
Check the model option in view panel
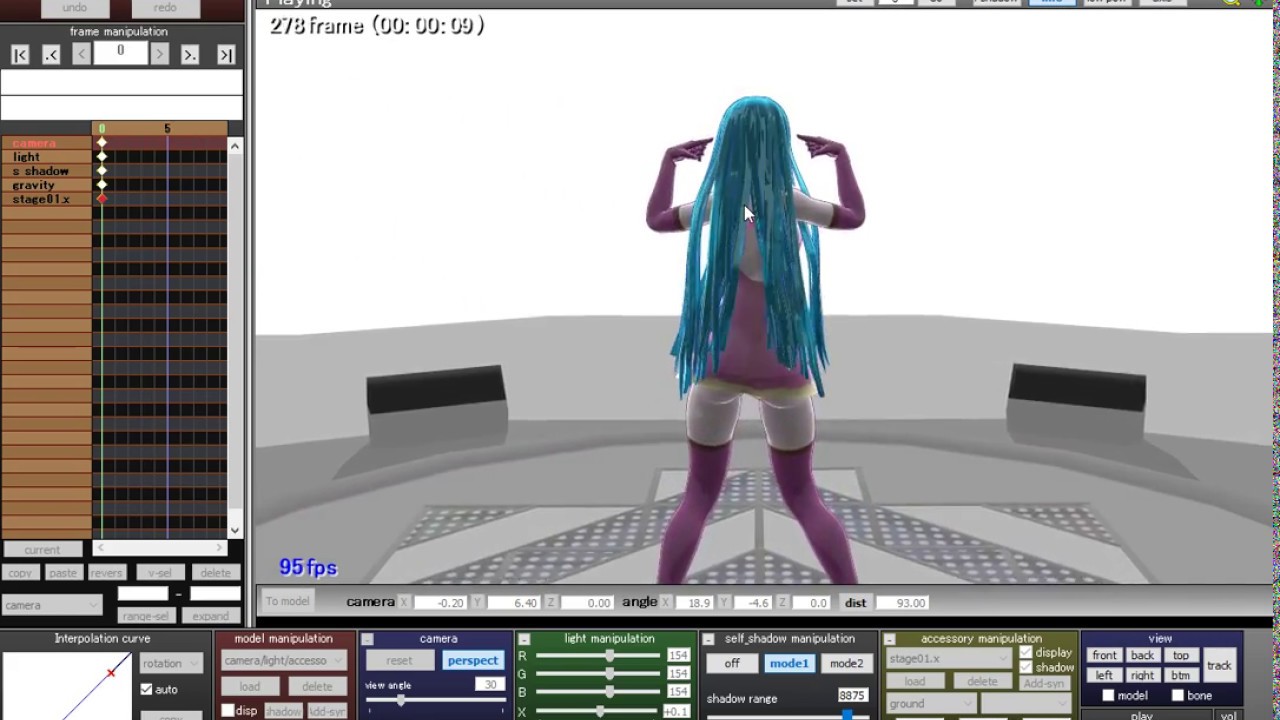1108,695
